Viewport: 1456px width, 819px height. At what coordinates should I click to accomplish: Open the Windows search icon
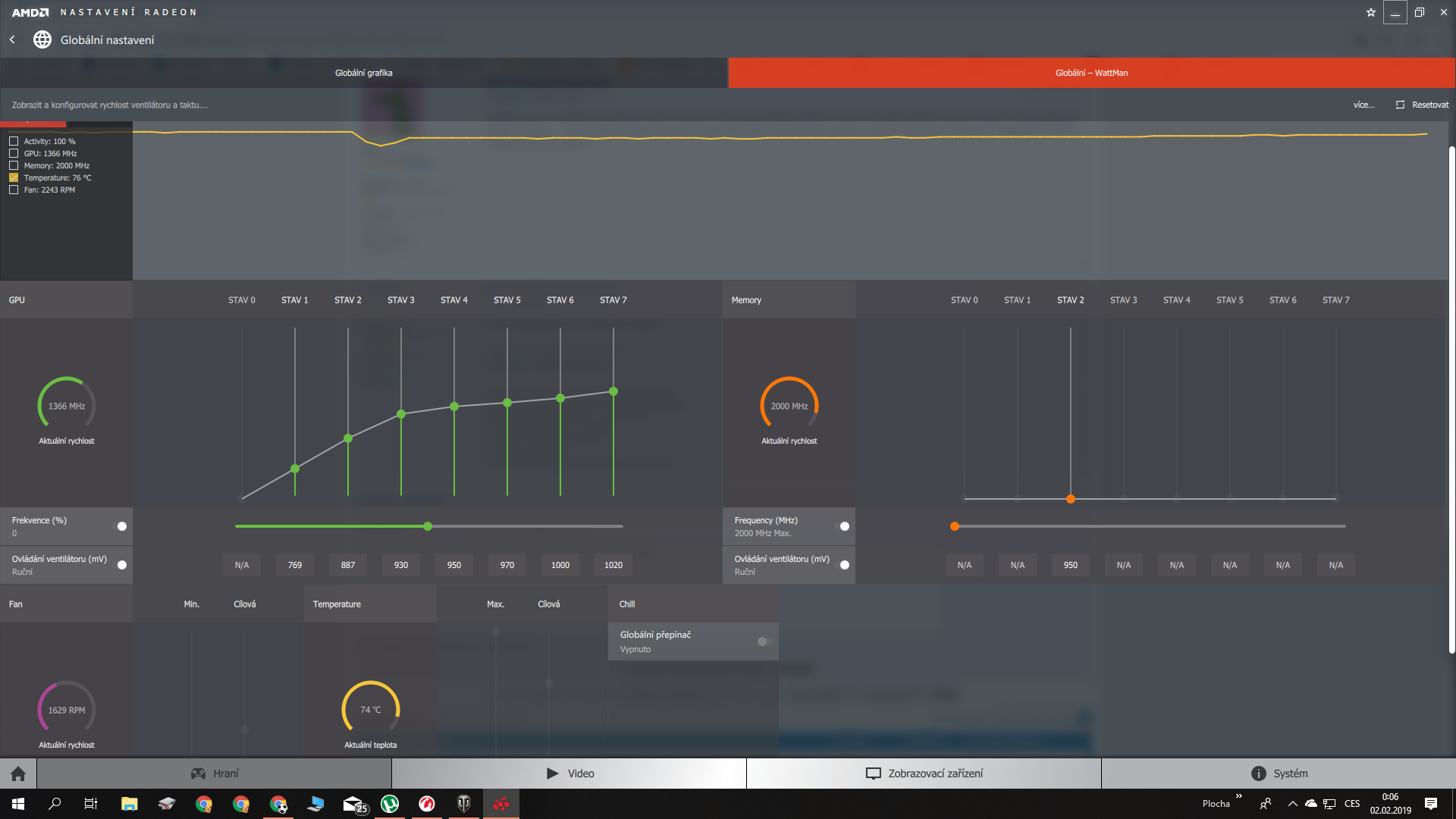pyautogui.click(x=55, y=804)
